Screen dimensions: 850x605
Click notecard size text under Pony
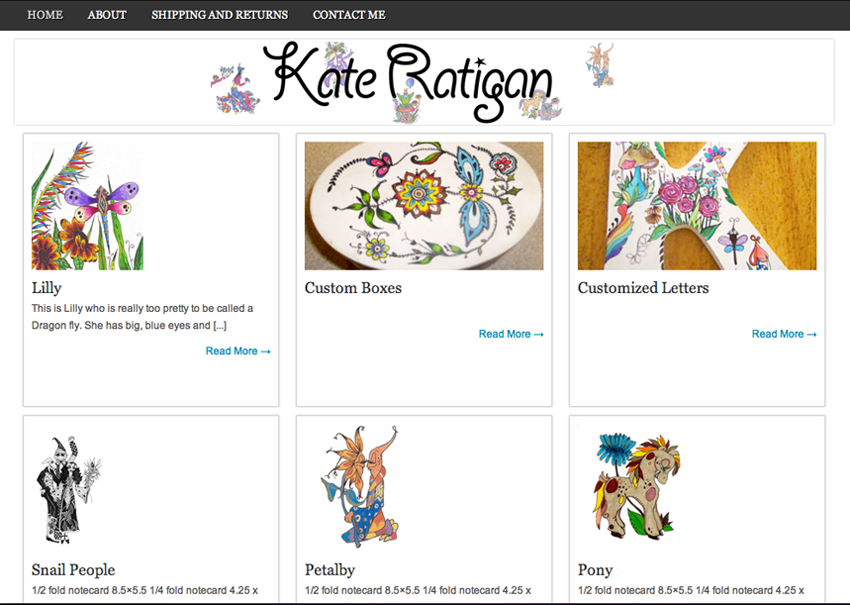click(691, 590)
